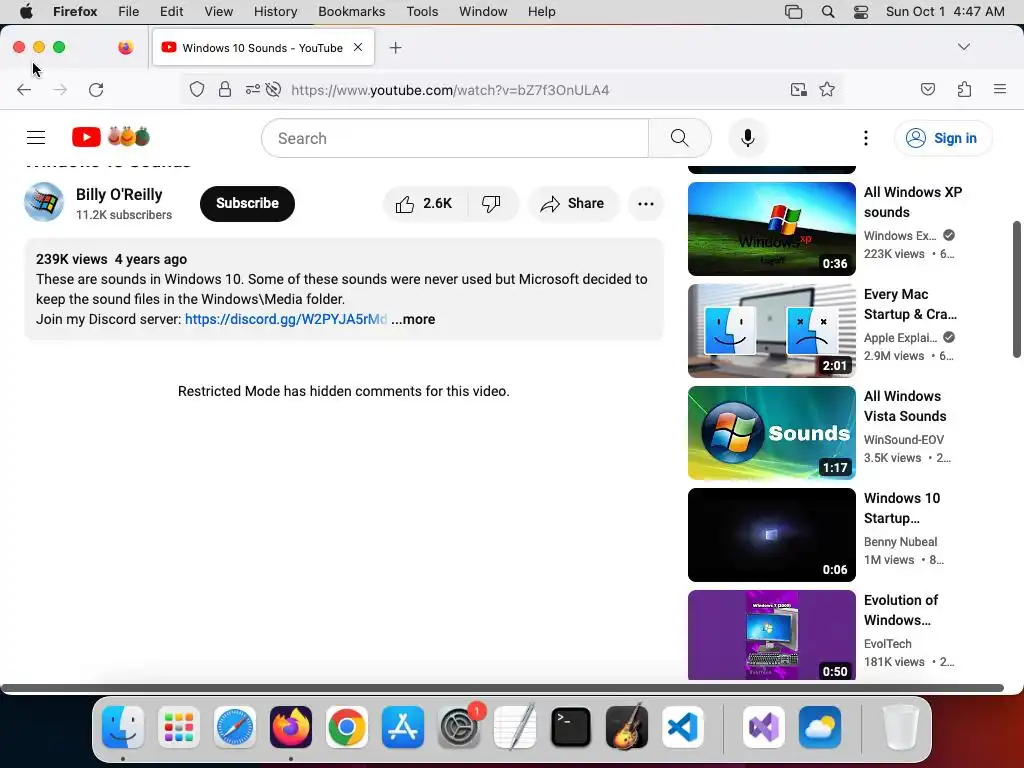This screenshot has width=1024, height=768.
Task: Open the Firefox History menu
Action: (275, 12)
